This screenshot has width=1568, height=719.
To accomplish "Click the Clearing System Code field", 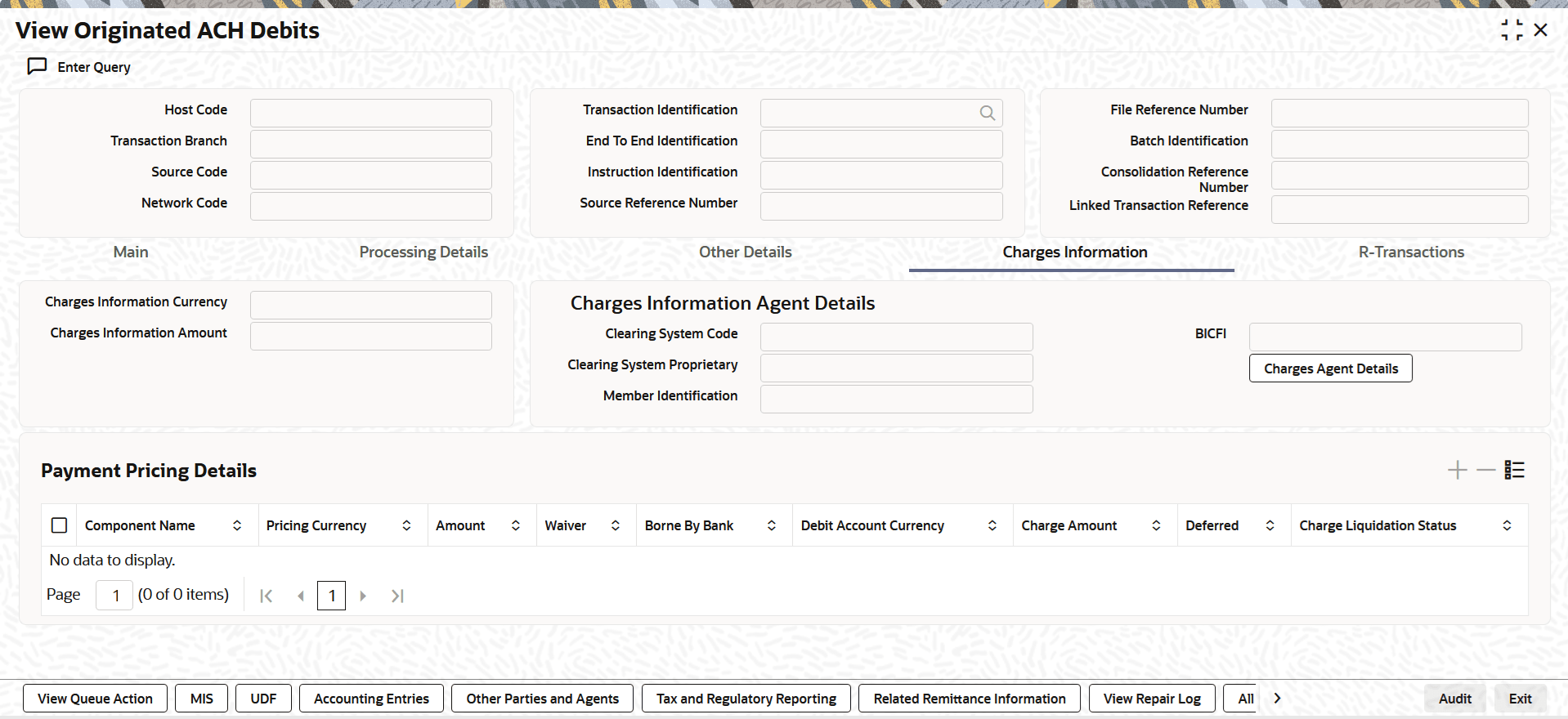I will (897, 337).
